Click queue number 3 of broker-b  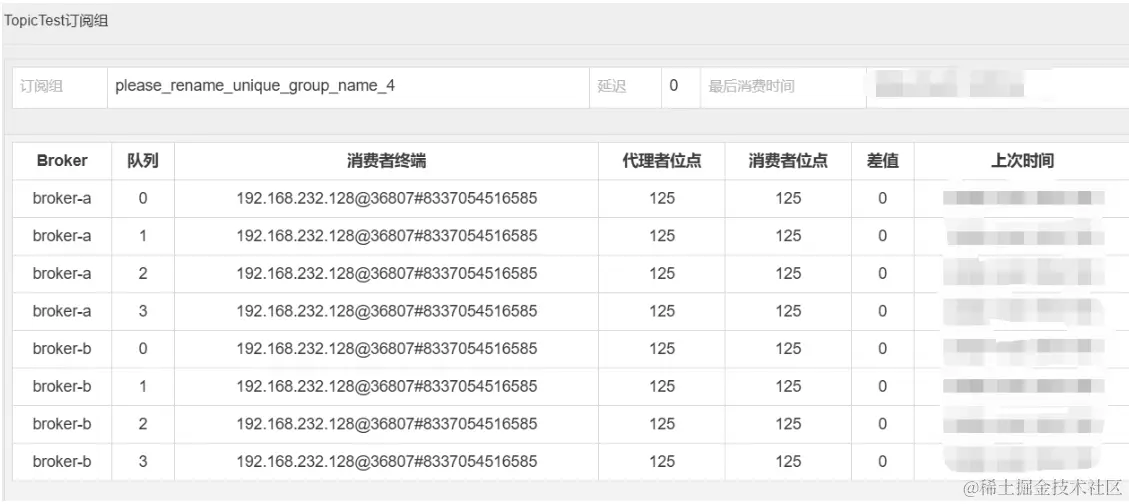(x=143, y=461)
